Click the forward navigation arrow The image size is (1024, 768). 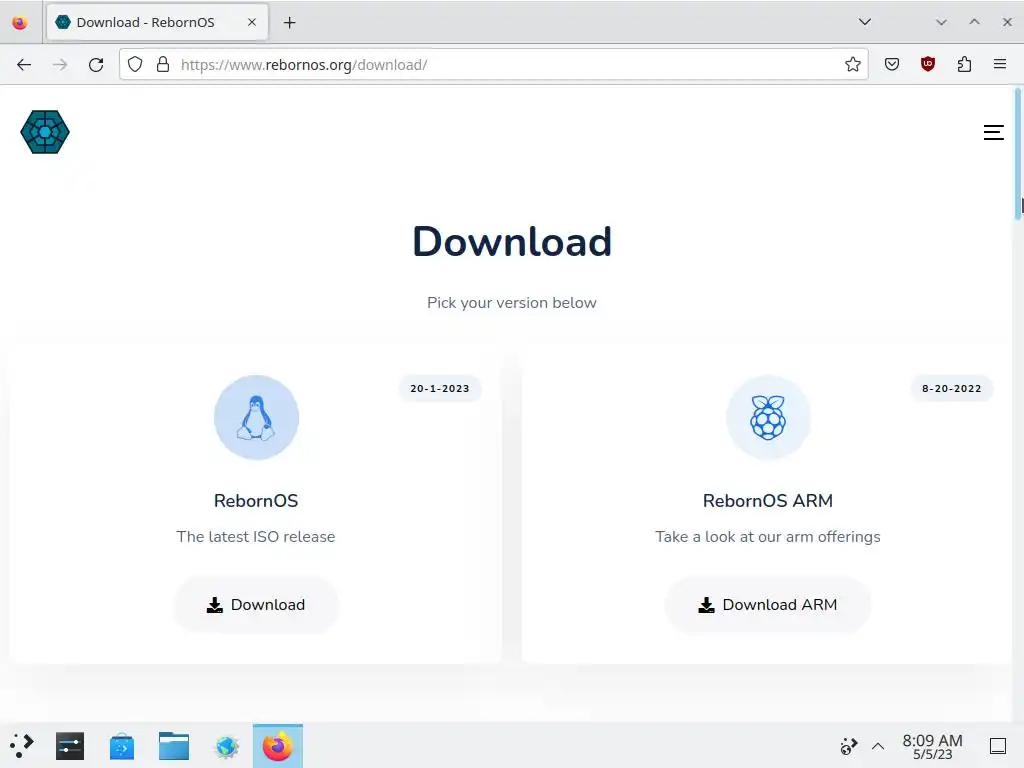pyautogui.click(x=60, y=65)
